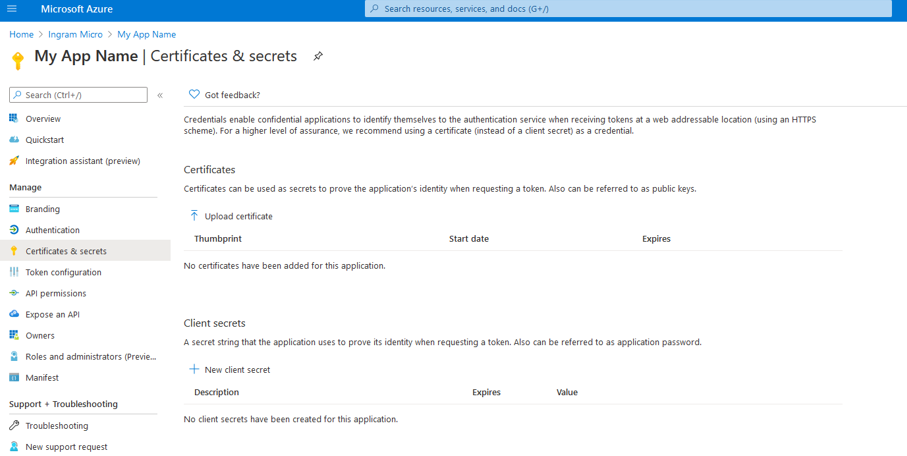Click the magnifier icon in the top search bar
This screenshot has width=907, height=456.
pos(374,9)
